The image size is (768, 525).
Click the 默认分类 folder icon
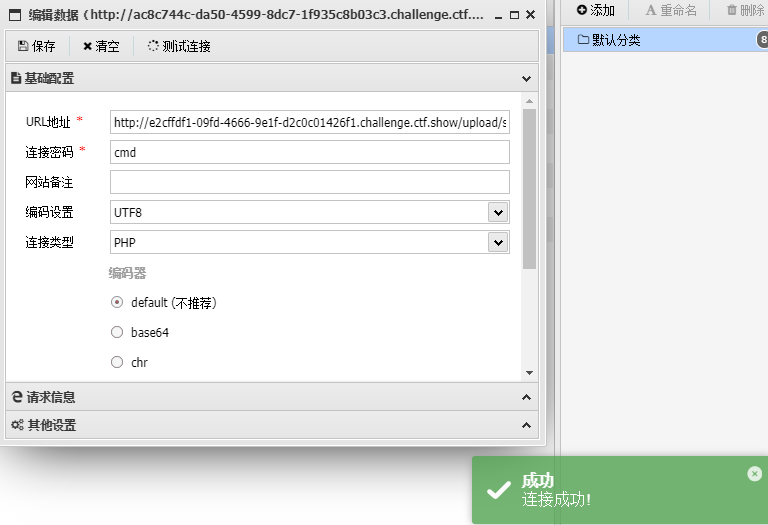pyautogui.click(x=583, y=40)
